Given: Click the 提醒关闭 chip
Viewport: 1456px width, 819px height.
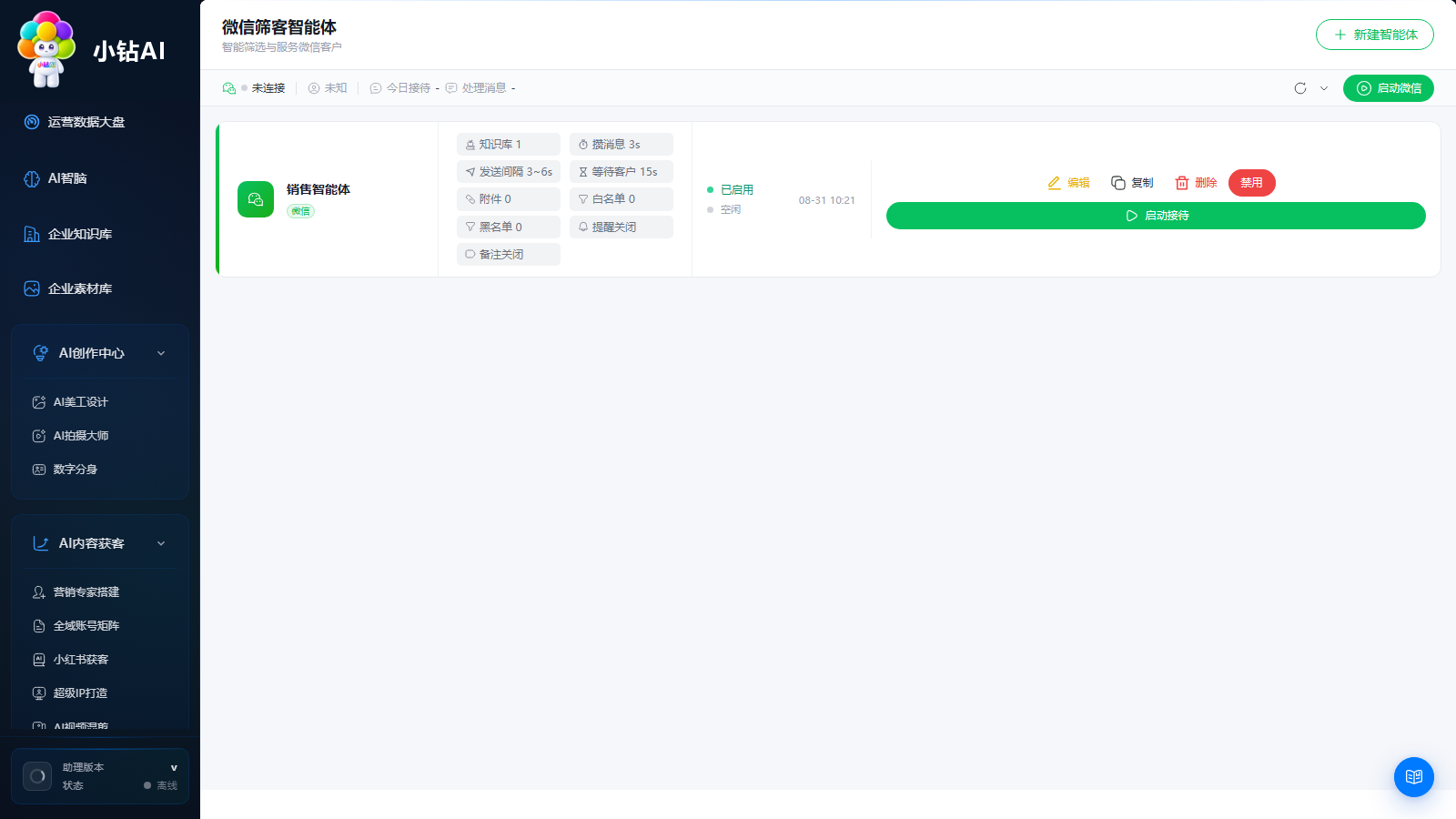Looking at the screenshot, I should 622,227.
